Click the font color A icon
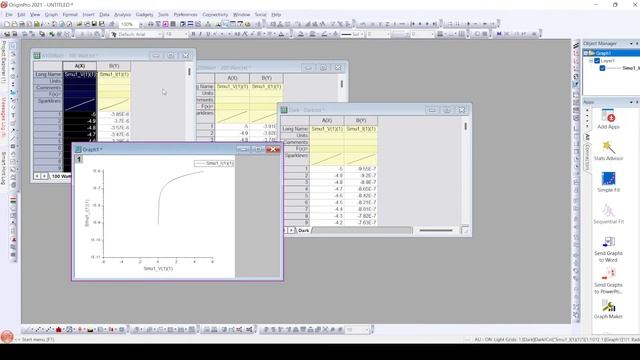The height and width of the screenshot is (360, 640). pyautogui.click(x=281, y=34)
